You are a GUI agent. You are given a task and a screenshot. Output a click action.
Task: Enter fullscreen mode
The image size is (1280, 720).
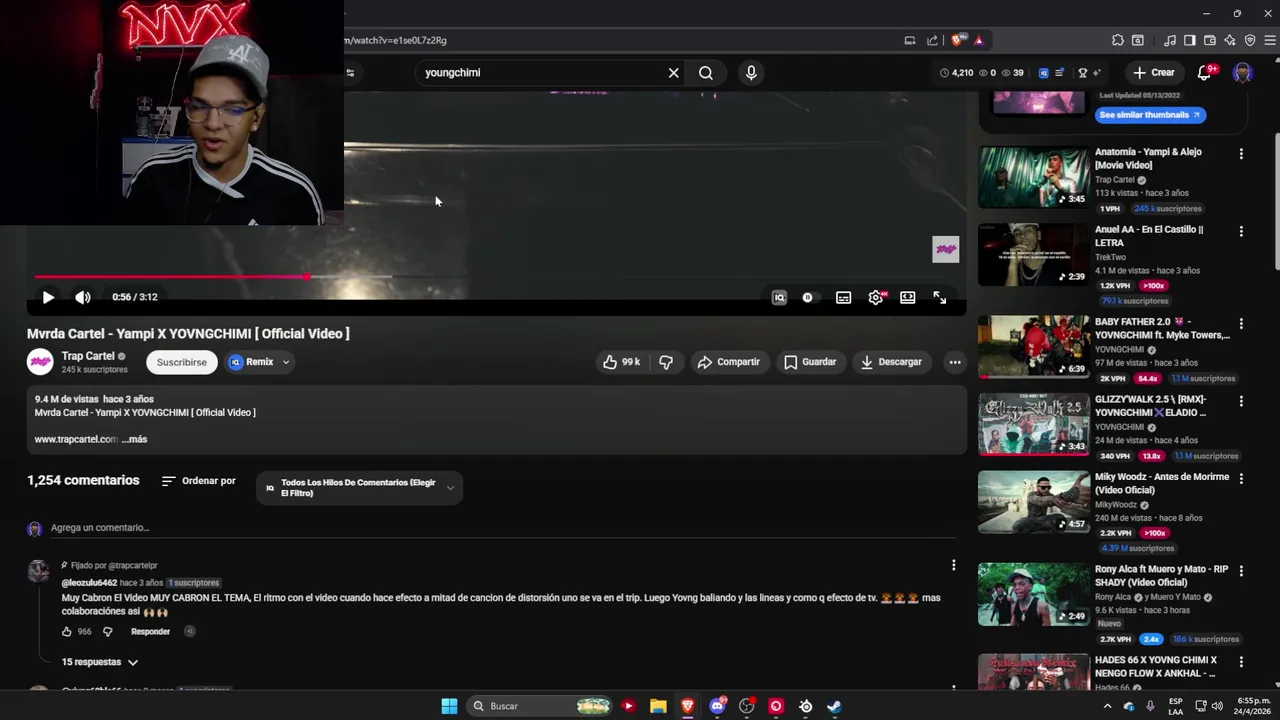940,297
